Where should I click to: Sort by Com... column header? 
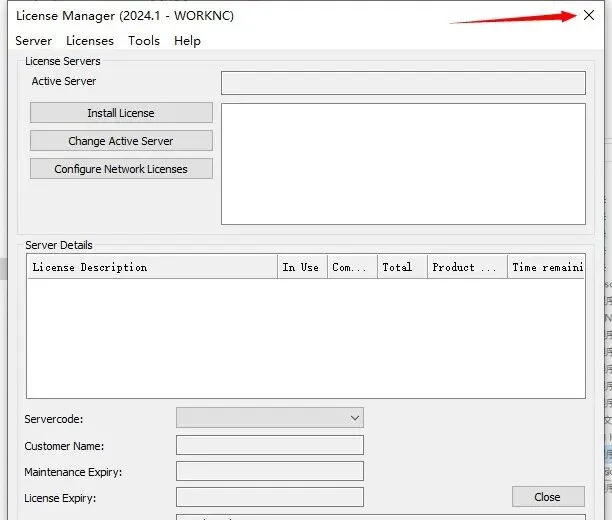pyautogui.click(x=352, y=267)
